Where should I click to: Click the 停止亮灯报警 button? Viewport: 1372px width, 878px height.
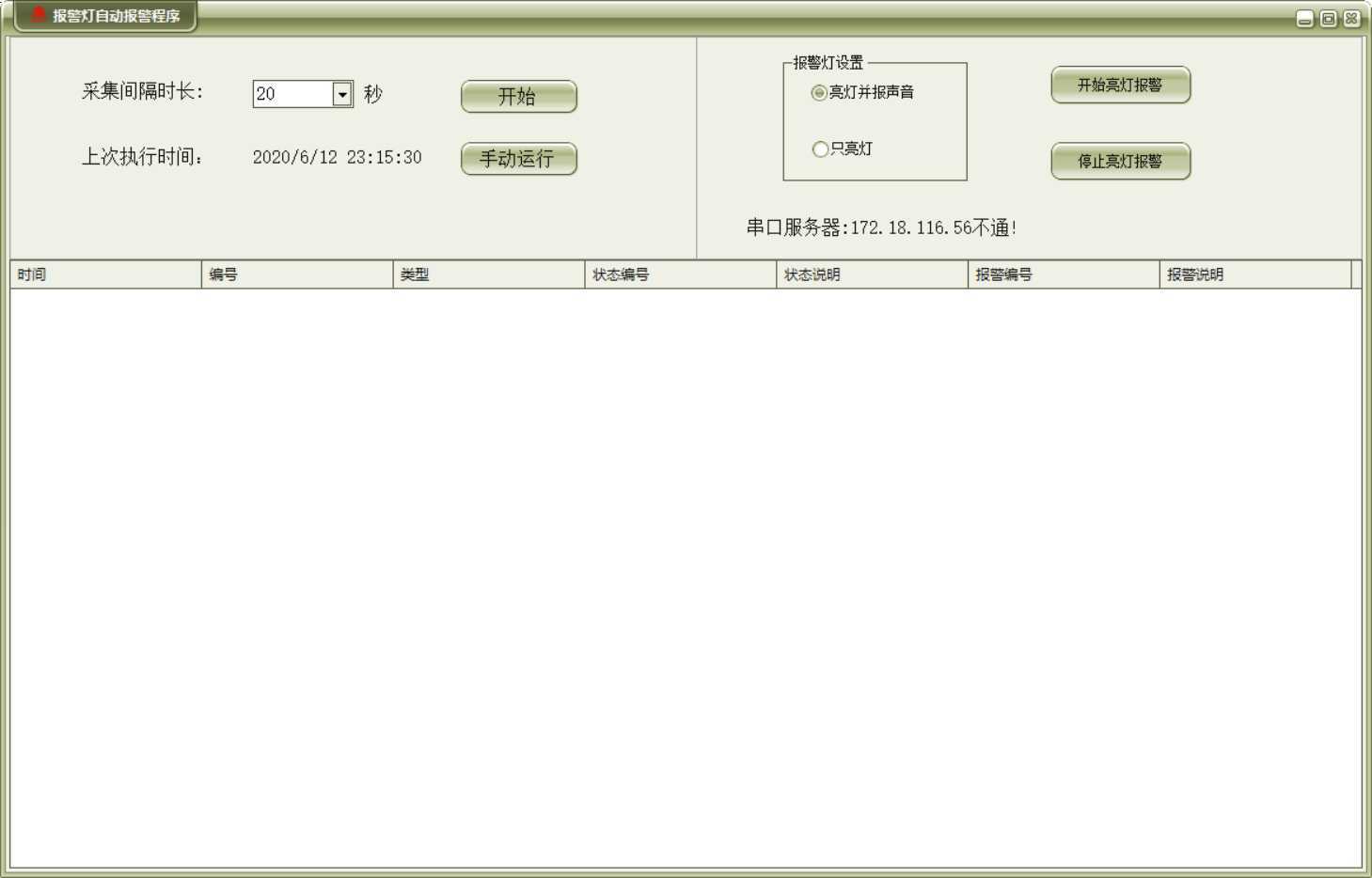1120,161
